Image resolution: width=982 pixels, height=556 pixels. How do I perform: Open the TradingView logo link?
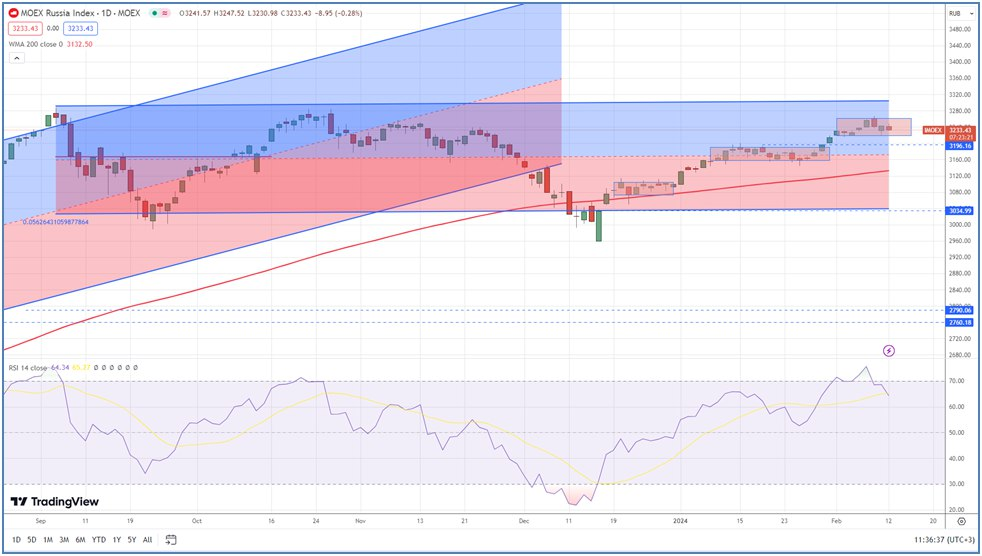54,502
